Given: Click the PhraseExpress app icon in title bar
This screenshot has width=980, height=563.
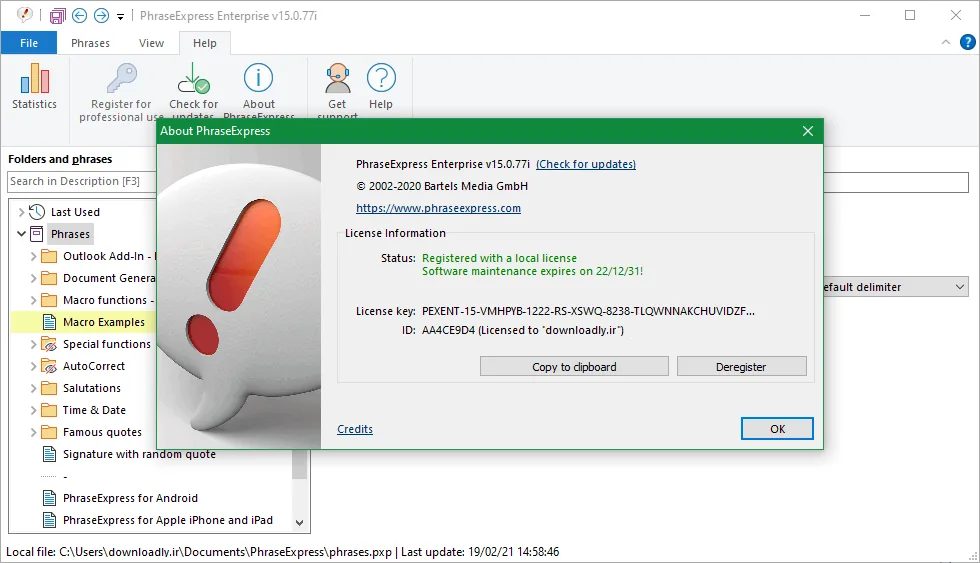Looking at the screenshot, I should pos(24,15).
